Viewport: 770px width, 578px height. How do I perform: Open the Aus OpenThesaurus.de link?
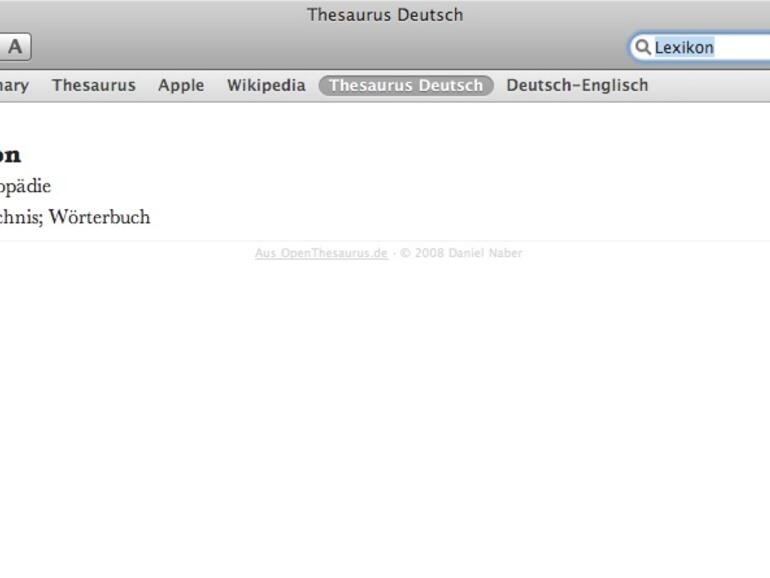point(321,253)
